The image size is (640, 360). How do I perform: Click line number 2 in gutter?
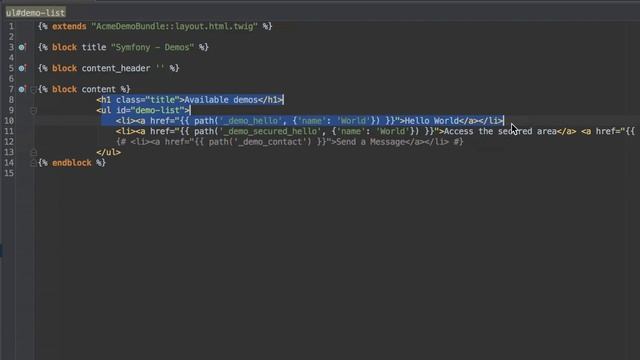[x=11, y=37]
